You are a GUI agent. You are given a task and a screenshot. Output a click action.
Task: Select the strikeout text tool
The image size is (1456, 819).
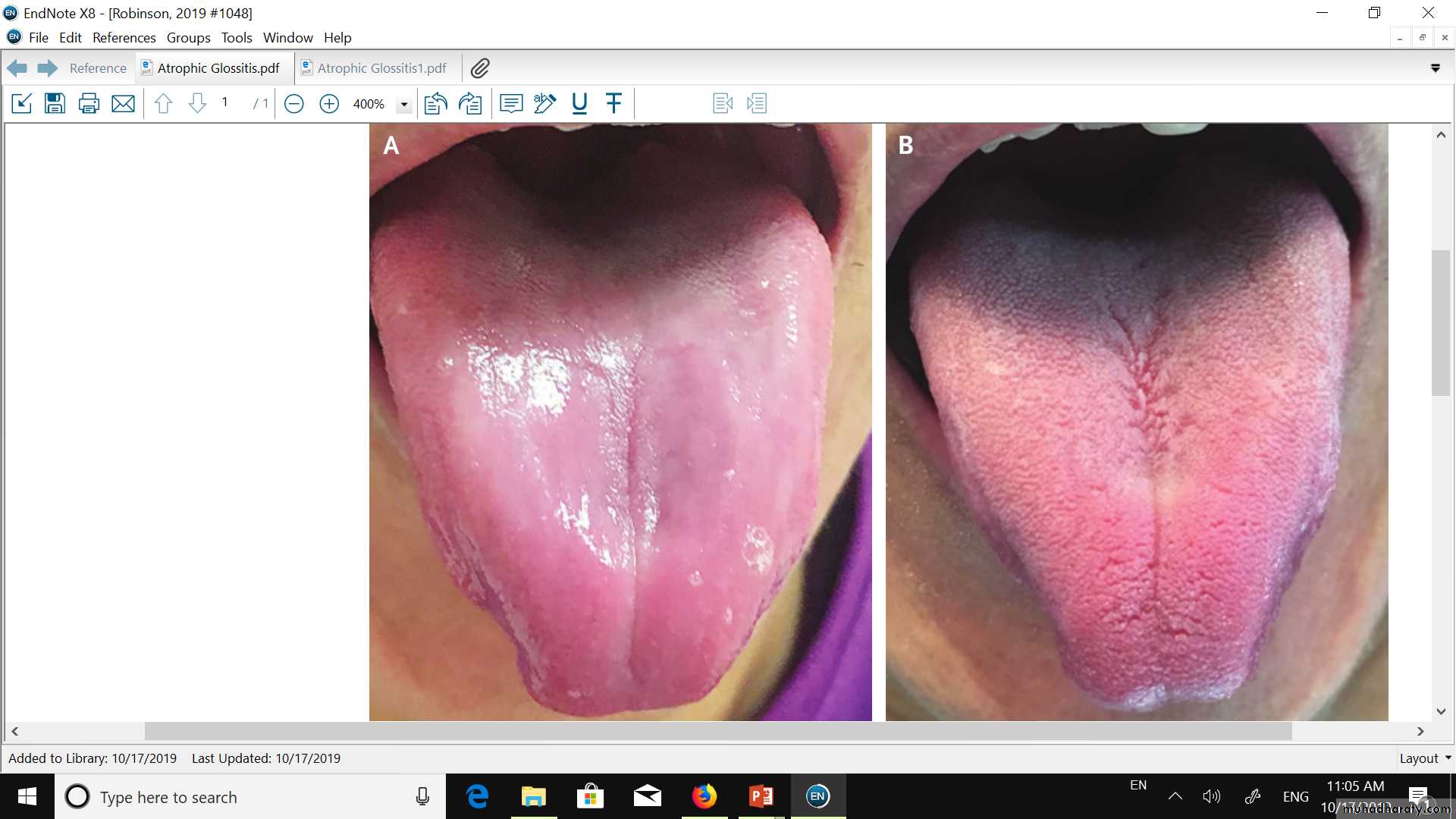click(613, 104)
